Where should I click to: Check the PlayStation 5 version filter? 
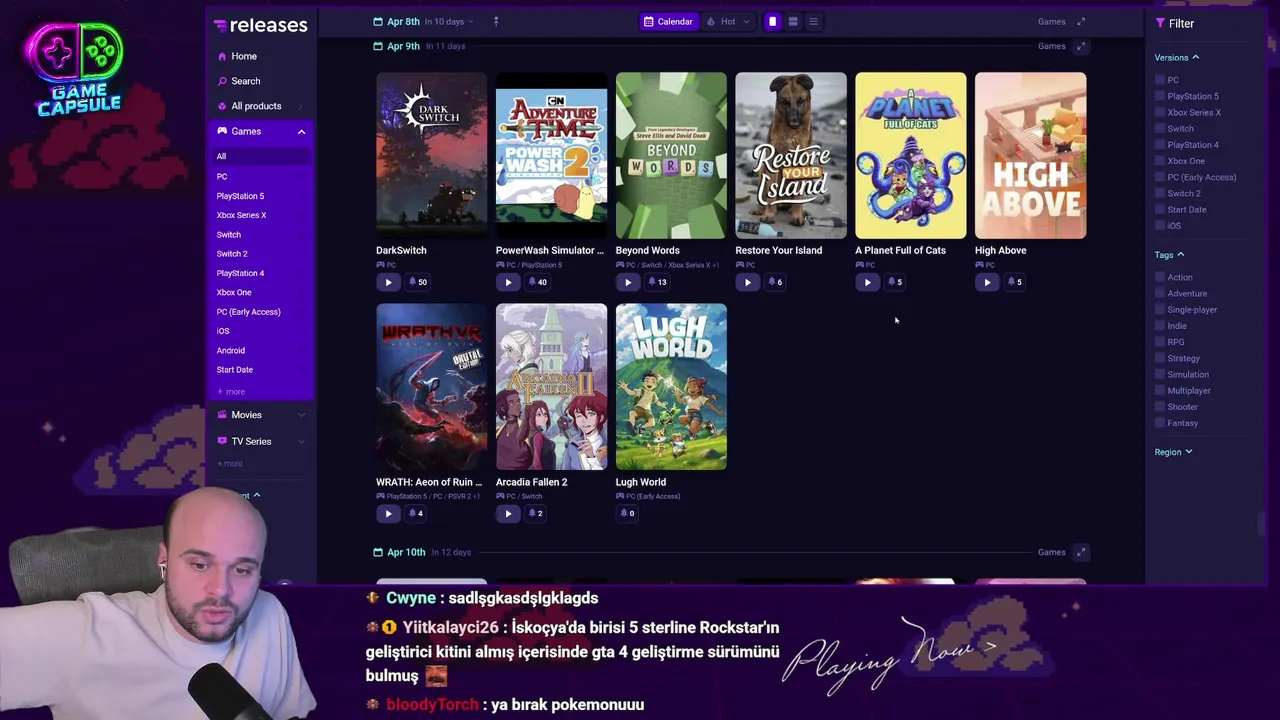(x=1160, y=96)
